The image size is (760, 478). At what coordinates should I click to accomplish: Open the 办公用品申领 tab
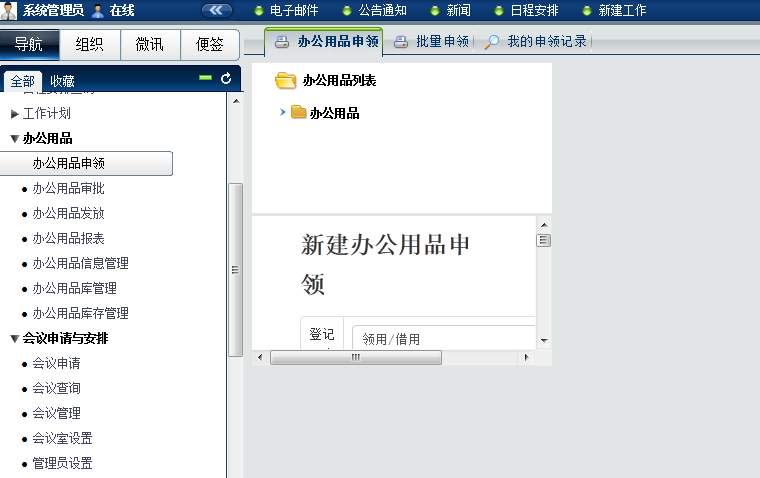tap(324, 42)
